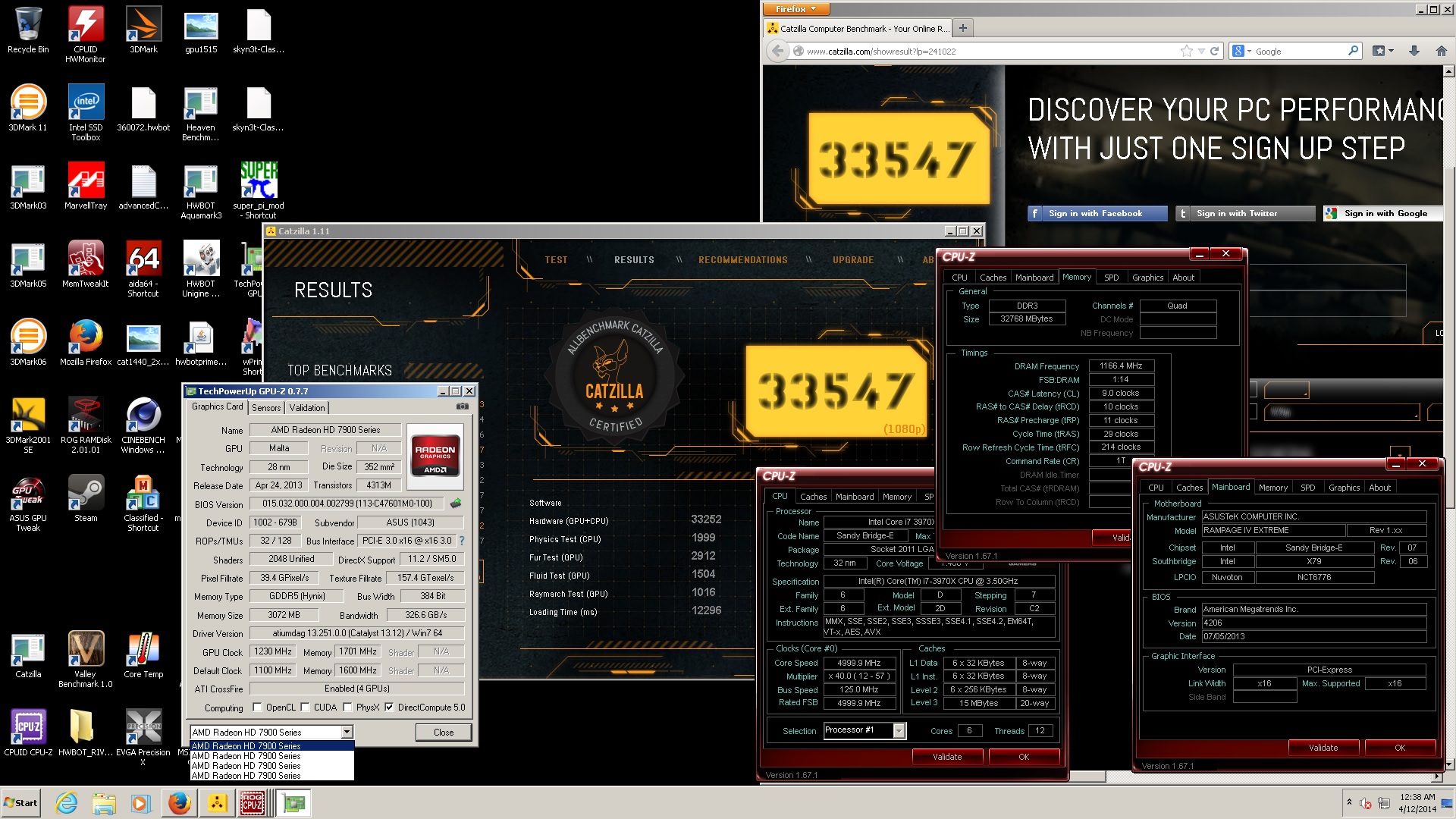Open 3DMark 11 desktop icon
The width and height of the screenshot is (1456, 819).
click(28, 108)
